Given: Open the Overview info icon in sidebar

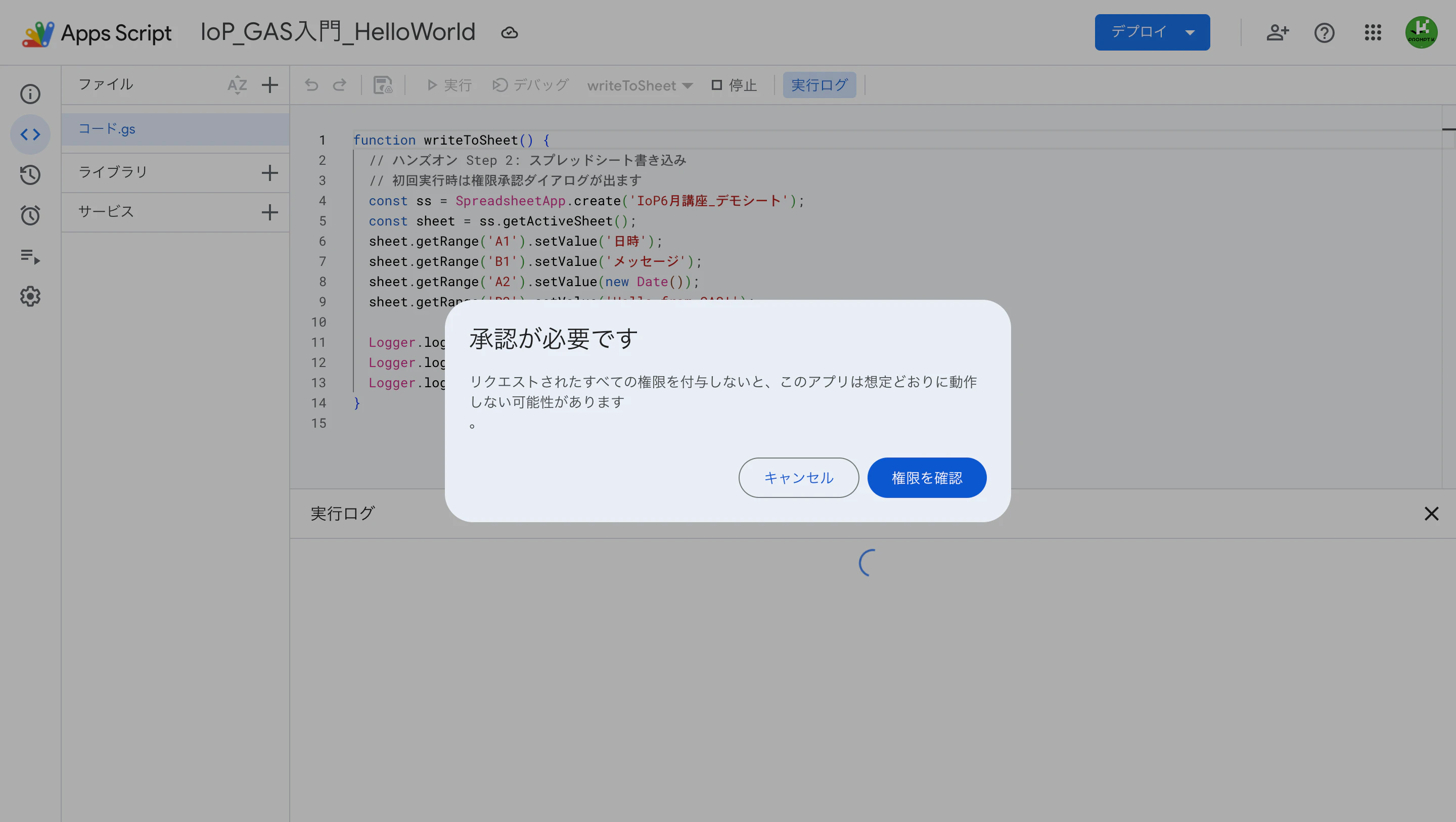Looking at the screenshot, I should pyautogui.click(x=30, y=94).
